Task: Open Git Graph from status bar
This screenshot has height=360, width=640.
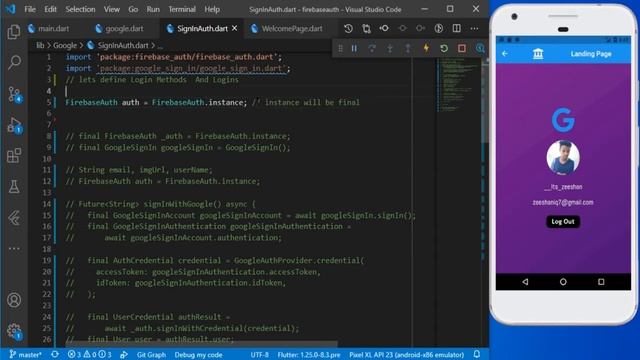Action: pos(151,355)
